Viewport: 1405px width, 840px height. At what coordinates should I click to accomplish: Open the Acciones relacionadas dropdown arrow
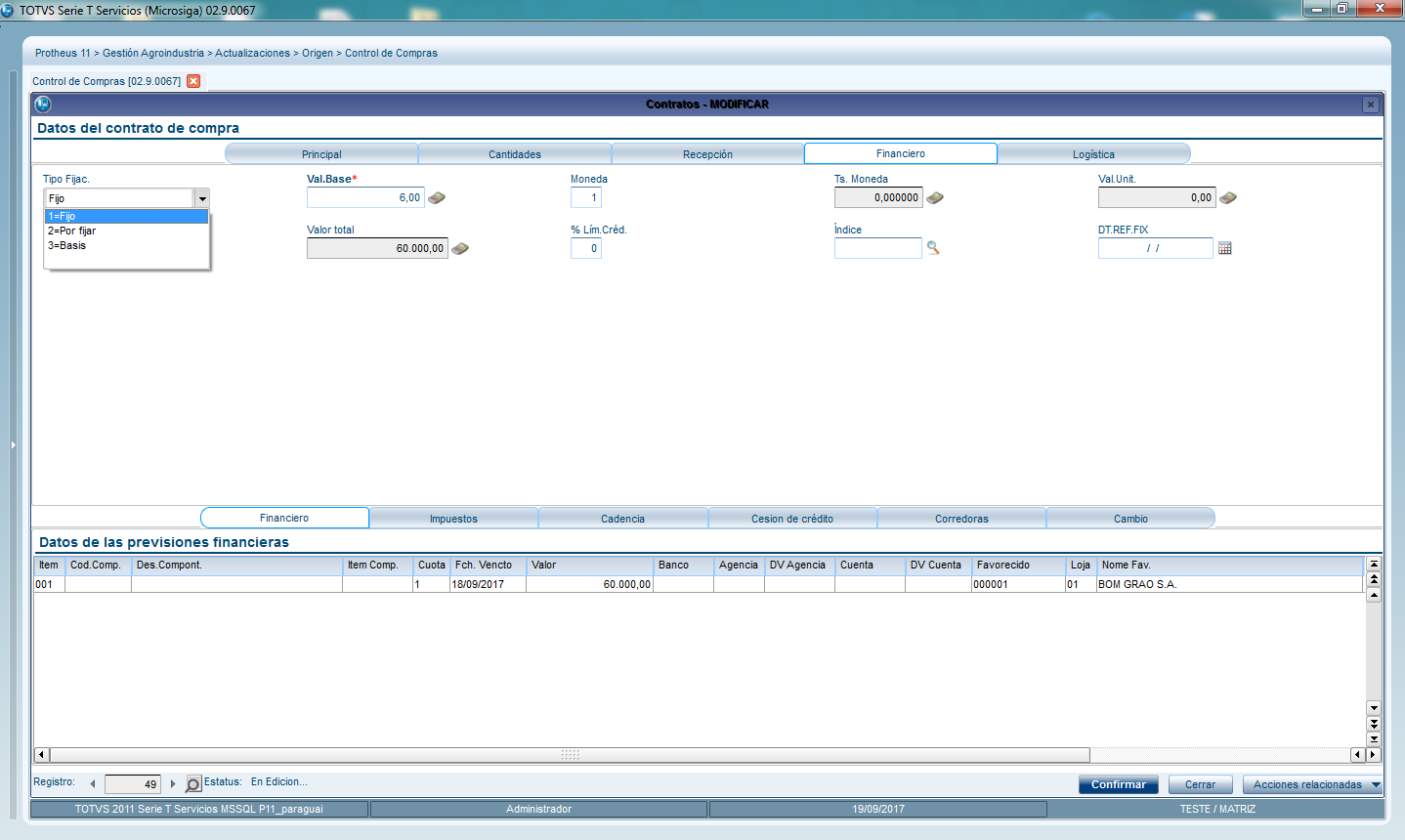click(1376, 784)
